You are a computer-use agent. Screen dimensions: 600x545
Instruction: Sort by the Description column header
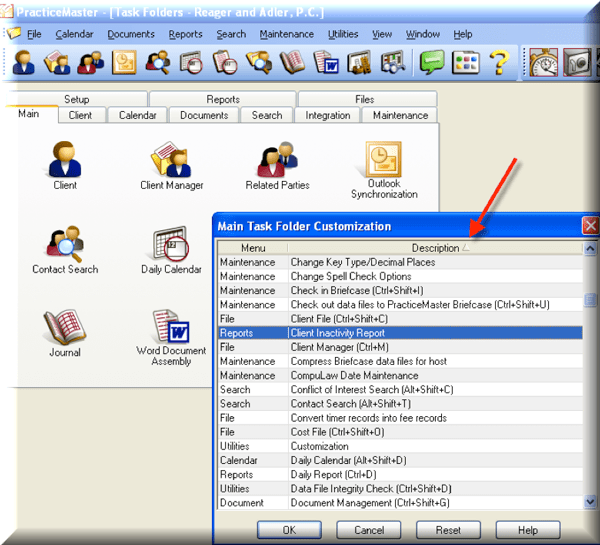point(435,248)
